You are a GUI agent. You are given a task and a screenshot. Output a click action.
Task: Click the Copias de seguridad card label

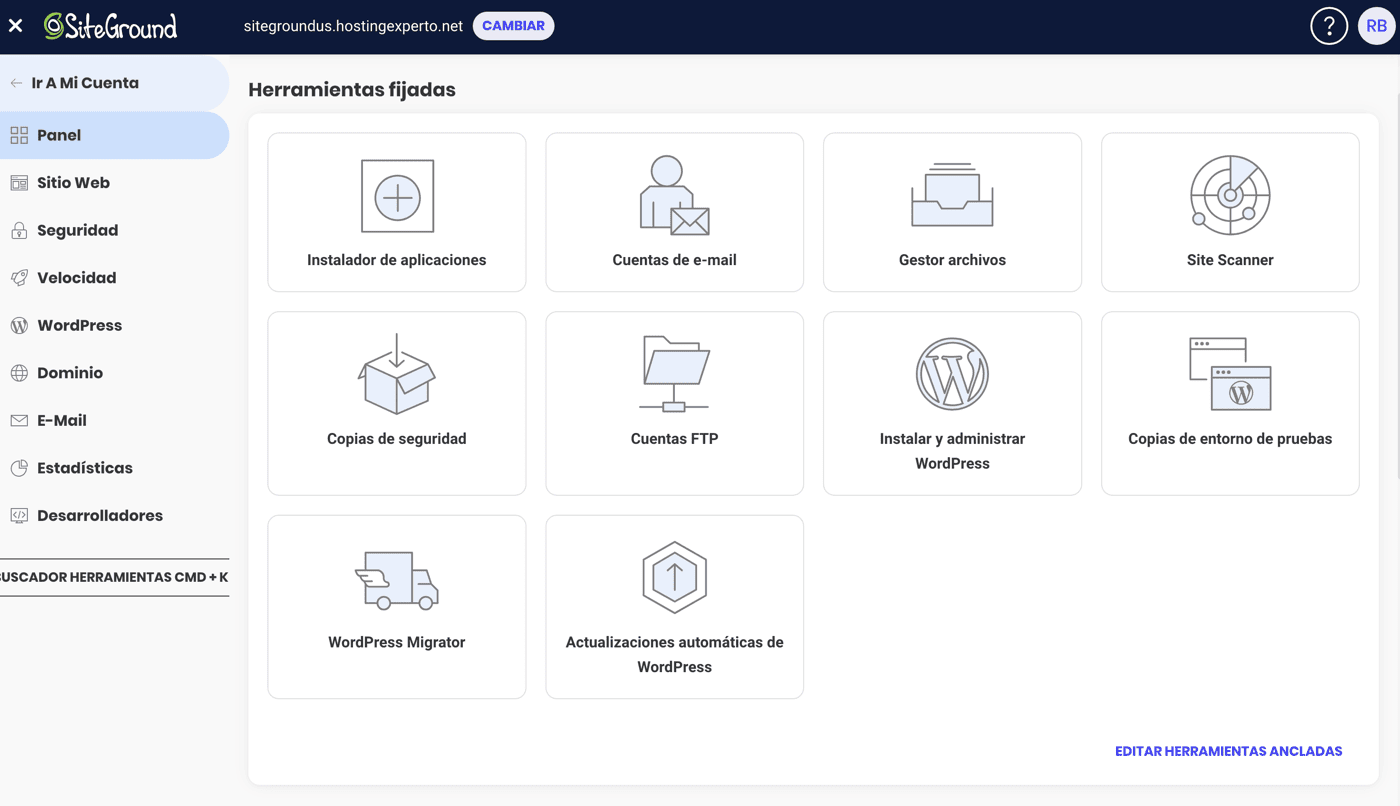[x=397, y=439]
